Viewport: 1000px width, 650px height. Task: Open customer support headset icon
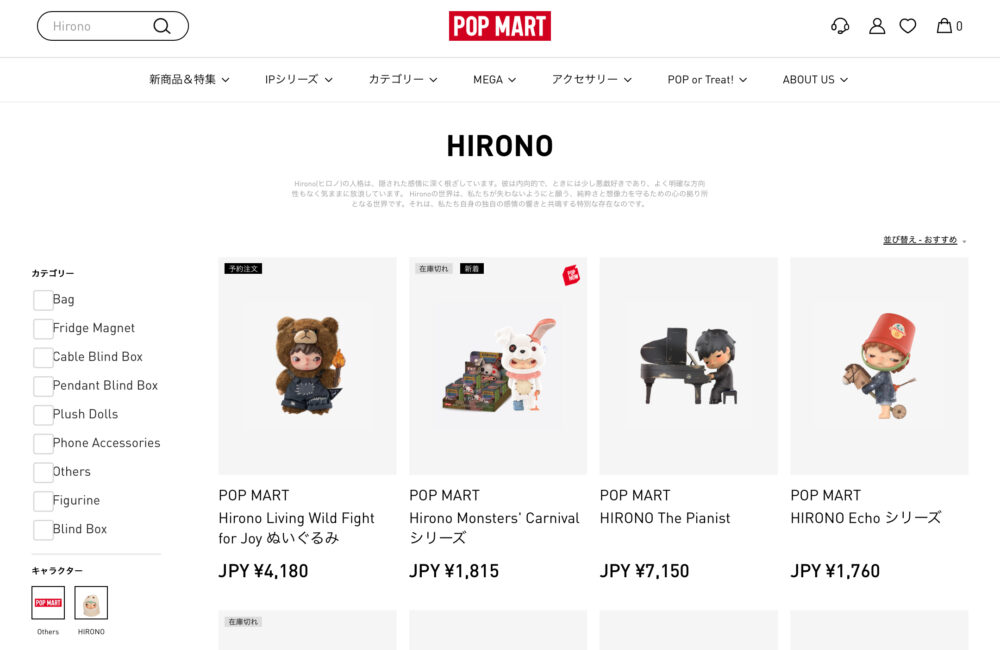tap(840, 26)
